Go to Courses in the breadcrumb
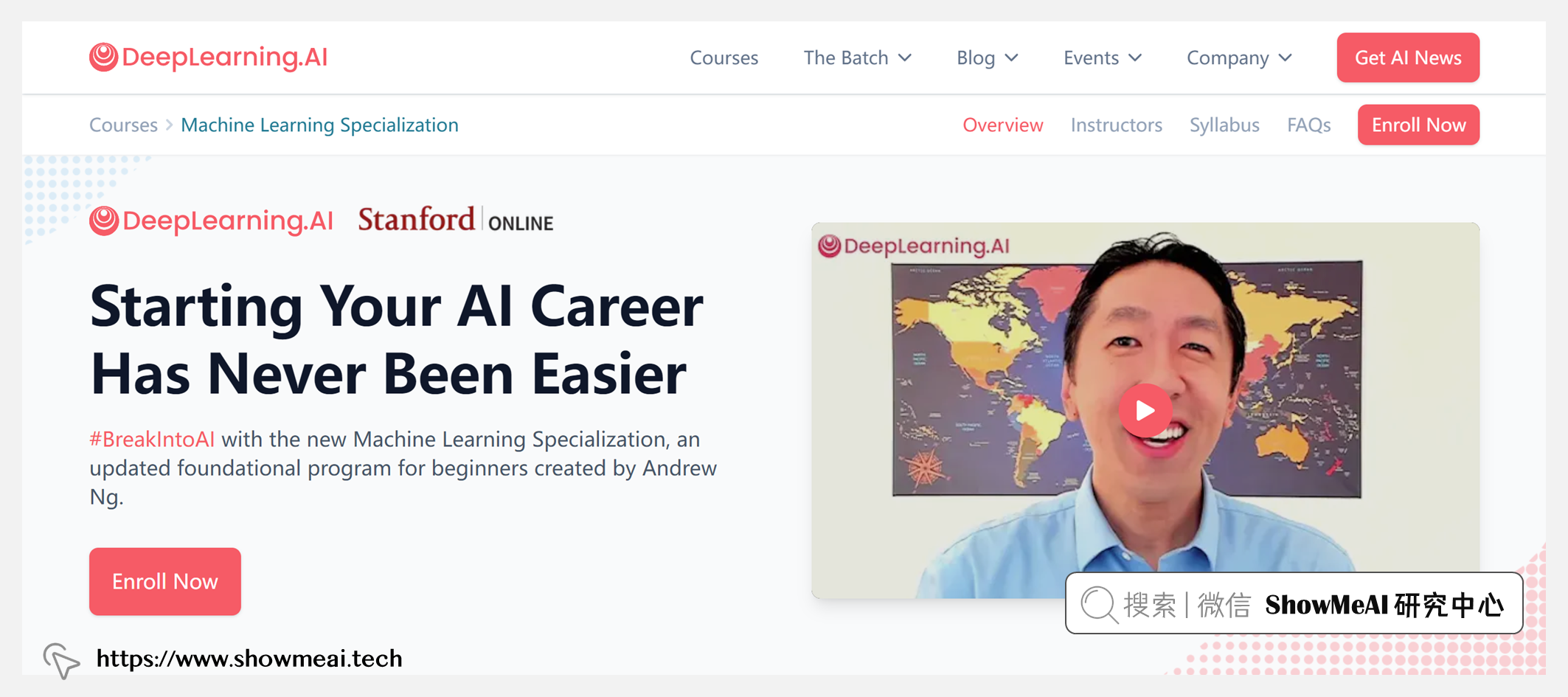 click(x=123, y=125)
